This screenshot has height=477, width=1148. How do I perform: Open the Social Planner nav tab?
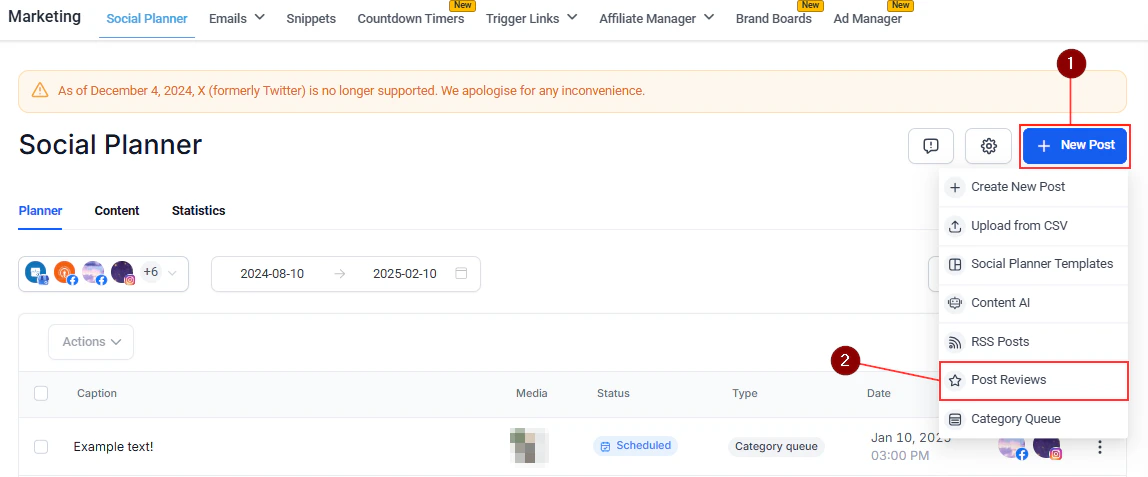tap(147, 19)
